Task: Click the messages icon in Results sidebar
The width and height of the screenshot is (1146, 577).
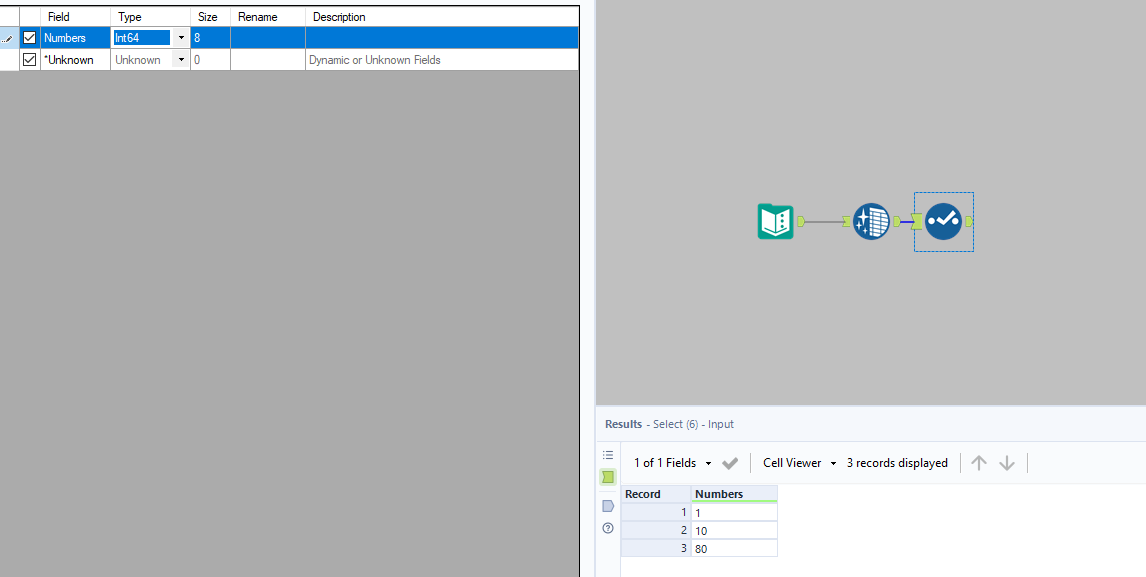Action: tap(608, 505)
